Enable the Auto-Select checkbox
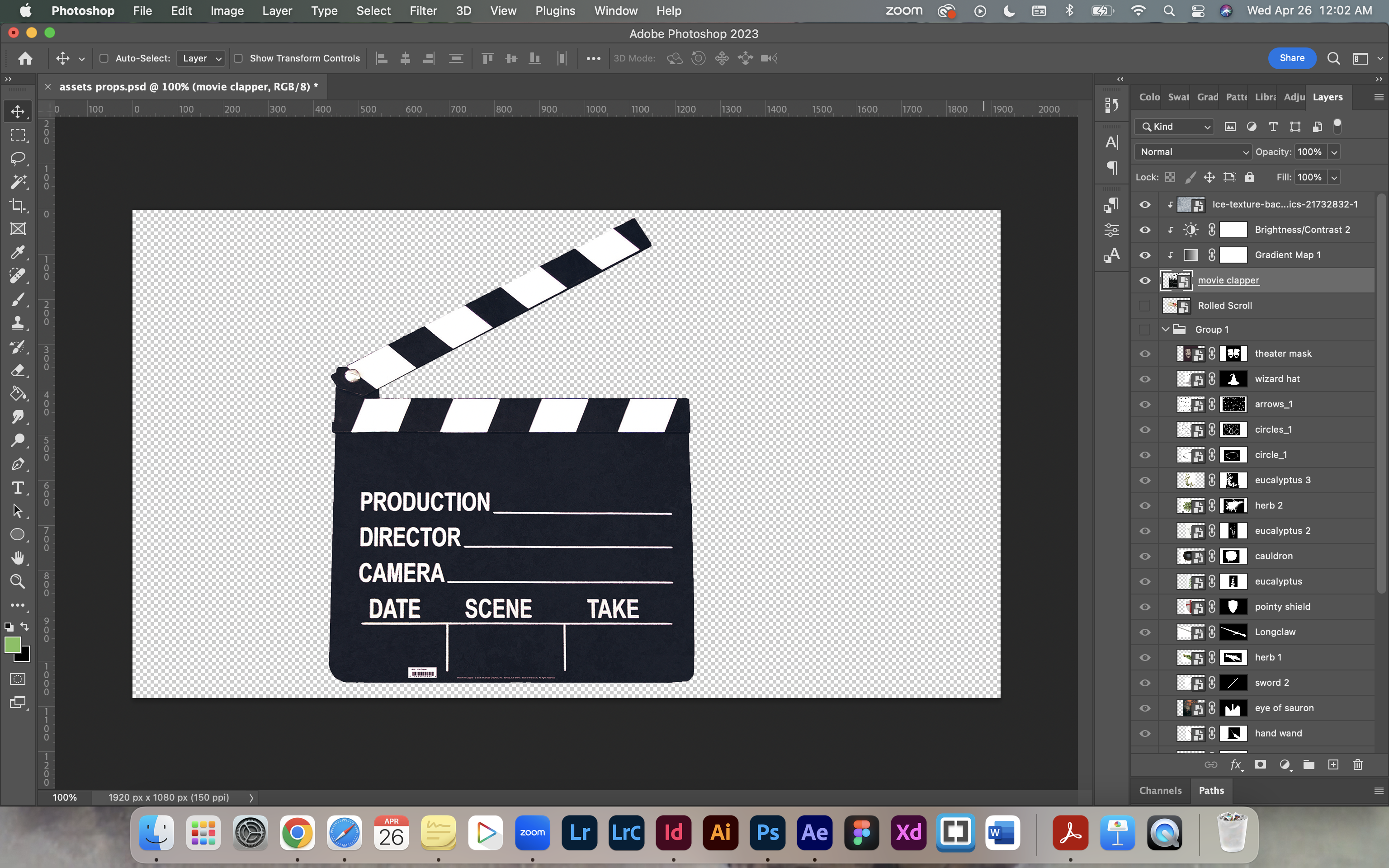The width and height of the screenshot is (1389, 868). click(x=104, y=59)
